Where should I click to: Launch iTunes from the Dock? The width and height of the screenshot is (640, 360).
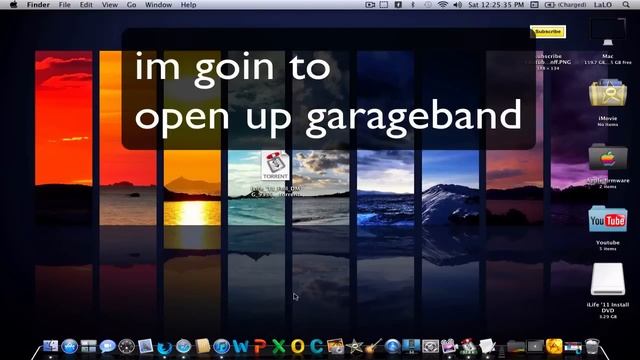pos(222,347)
